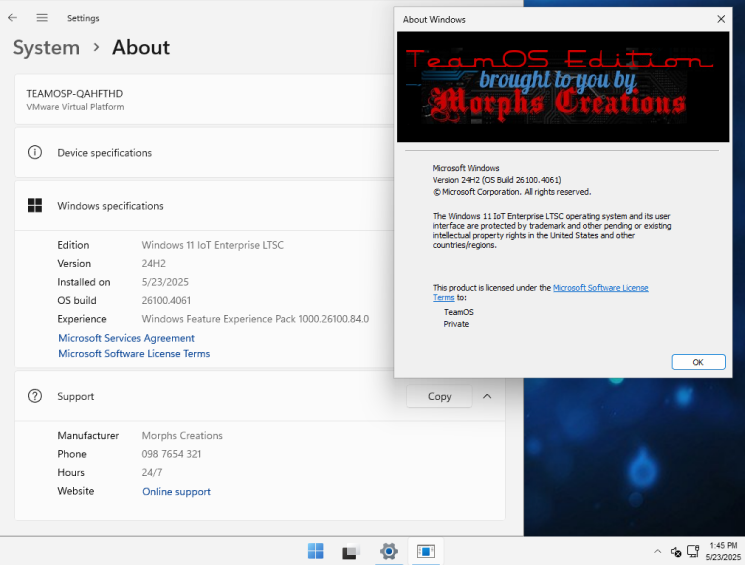Click the Device specifications info icon
The height and width of the screenshot is (565, 745).
tap(35, 153)
